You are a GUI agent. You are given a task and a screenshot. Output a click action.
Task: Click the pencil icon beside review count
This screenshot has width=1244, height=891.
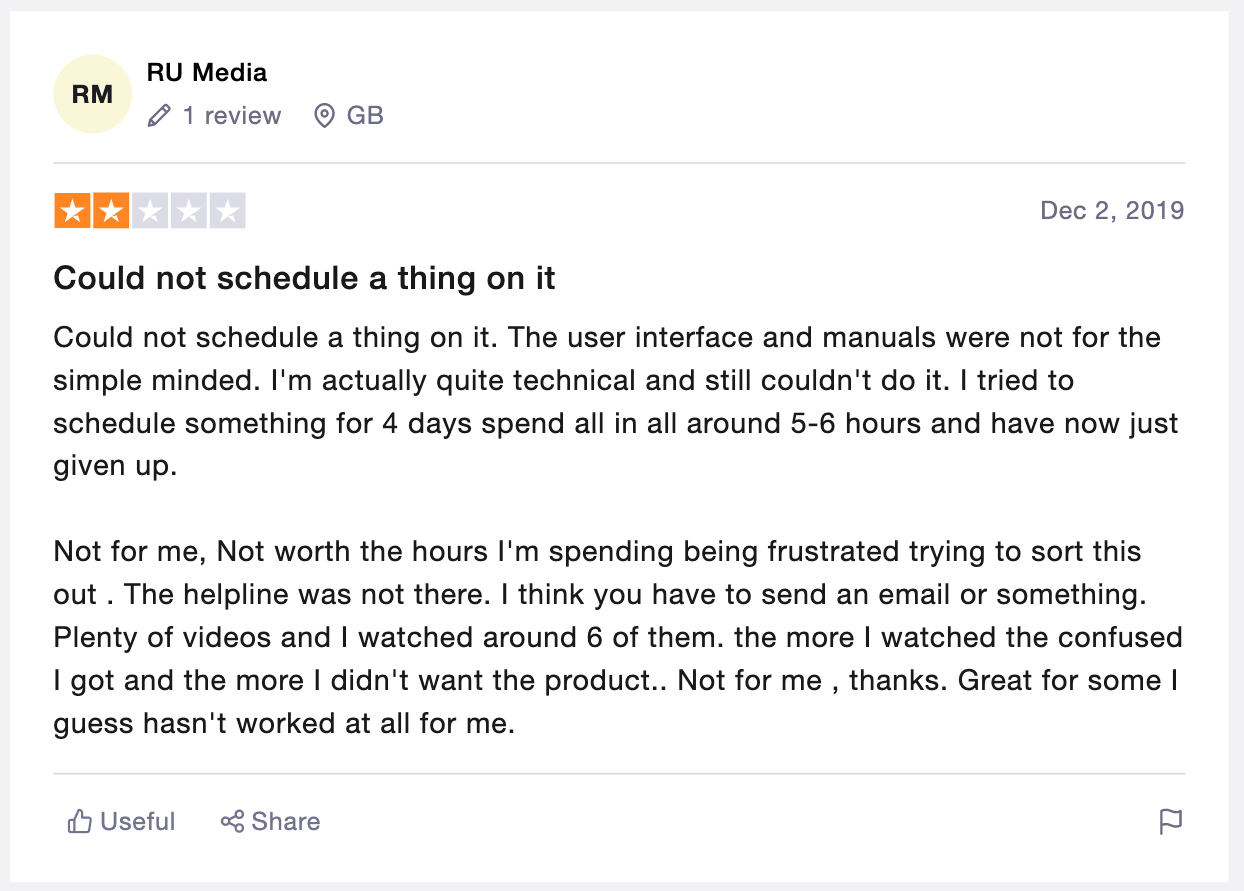[x=158, y=116]
